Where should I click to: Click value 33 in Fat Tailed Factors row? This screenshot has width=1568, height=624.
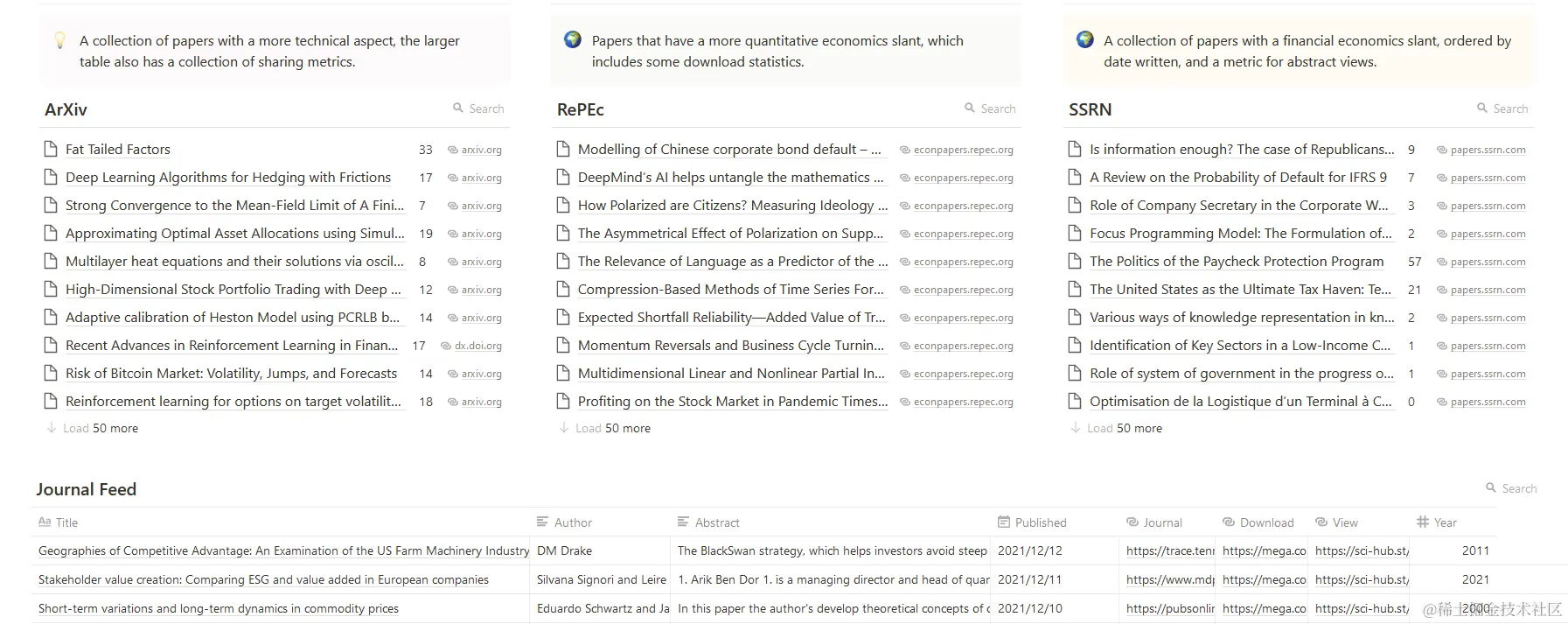[426, 150]
